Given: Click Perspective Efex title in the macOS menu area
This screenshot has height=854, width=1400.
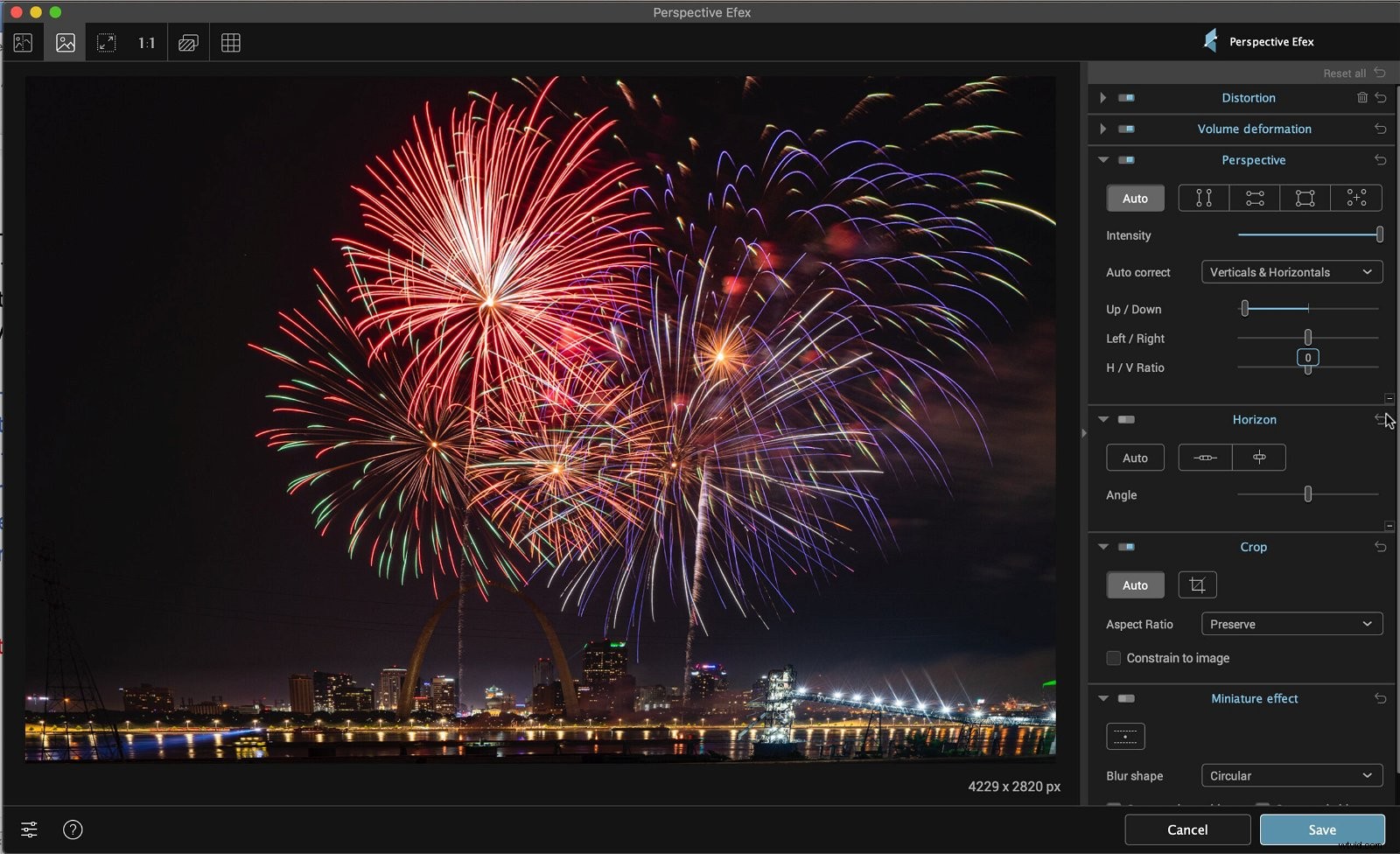Looking at the screenshot, I should tap(702, 12).
